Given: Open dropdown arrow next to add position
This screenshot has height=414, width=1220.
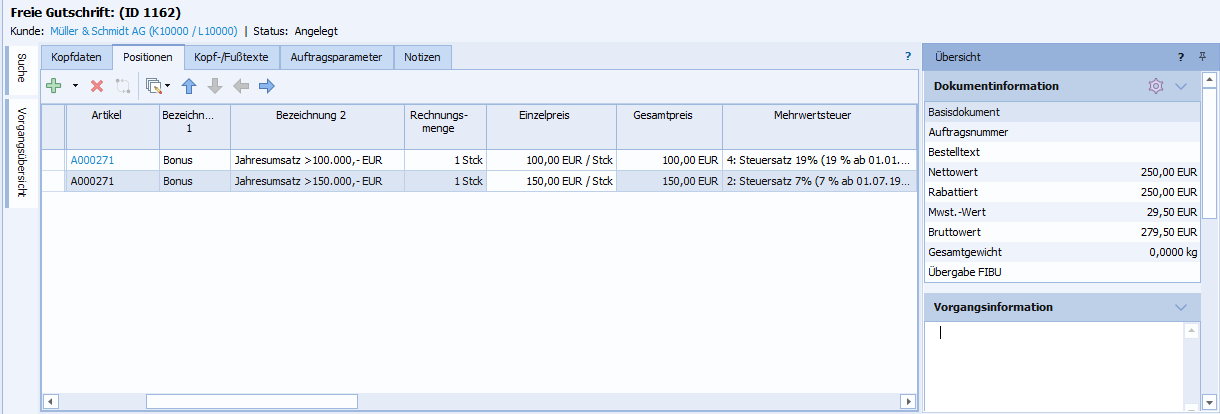Looking at the screenshot, I should point(74,87).
